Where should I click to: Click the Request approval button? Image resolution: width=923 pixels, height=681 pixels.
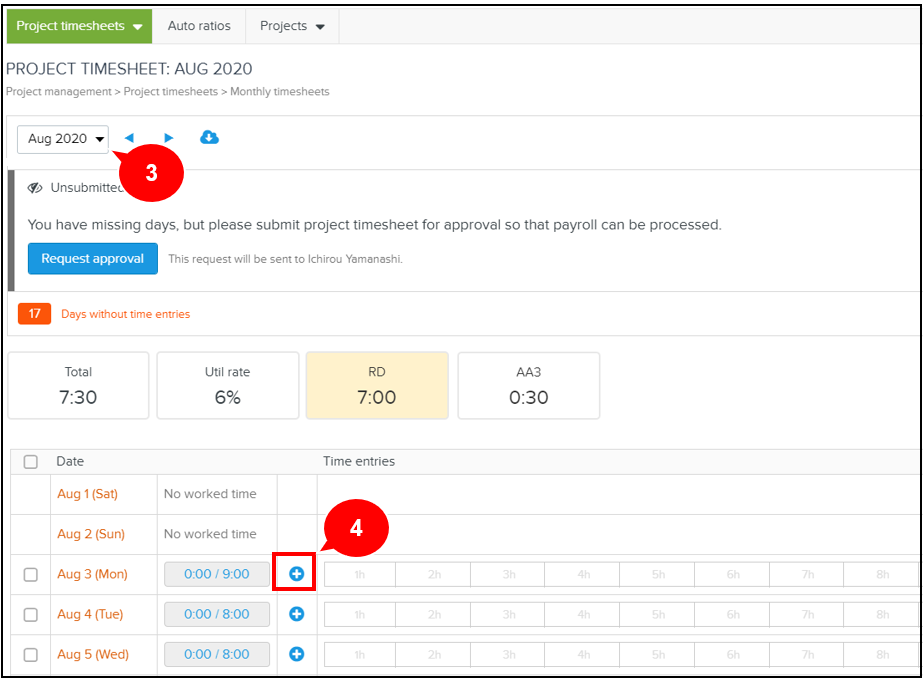[93, 258]
